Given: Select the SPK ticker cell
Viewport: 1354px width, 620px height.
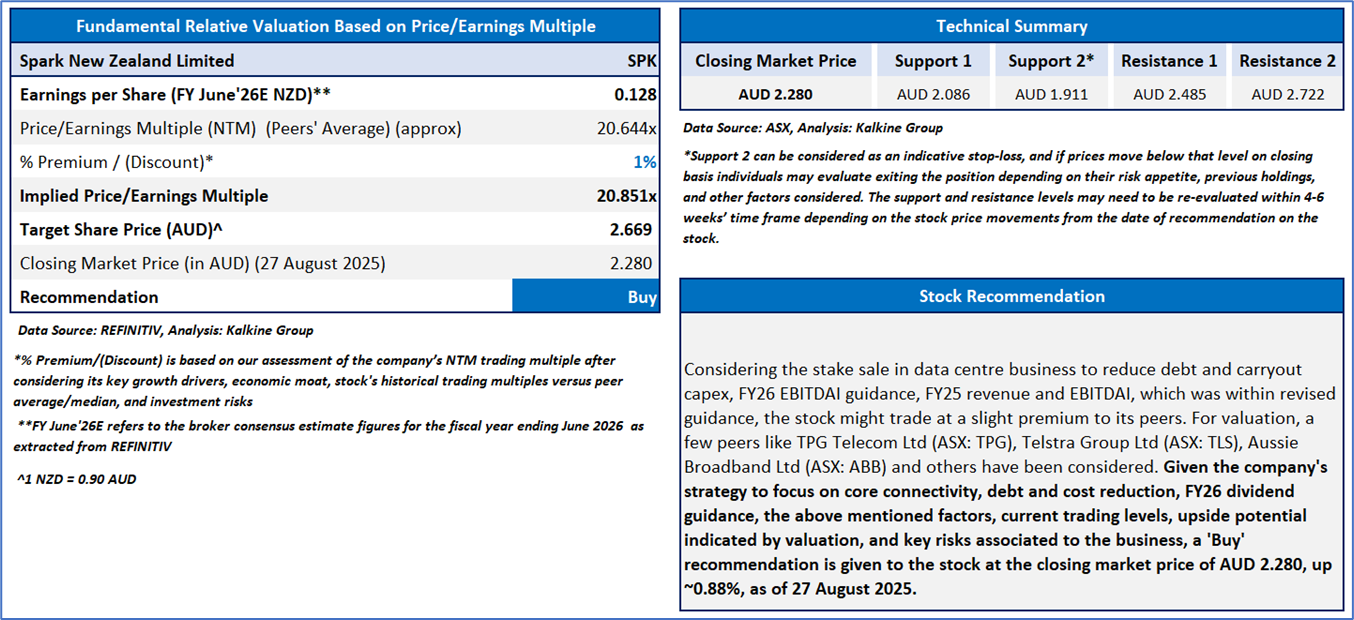Looking at the screenshot, I should coord(641,61).
